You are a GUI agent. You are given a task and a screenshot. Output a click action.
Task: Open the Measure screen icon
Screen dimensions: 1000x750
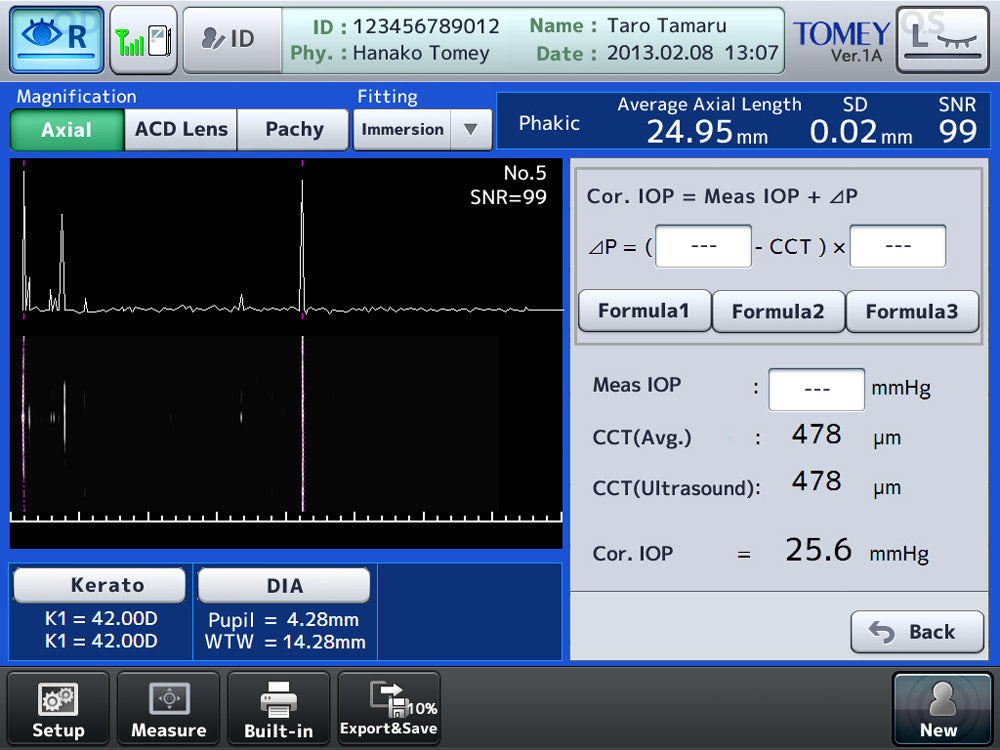coord(168,708)
